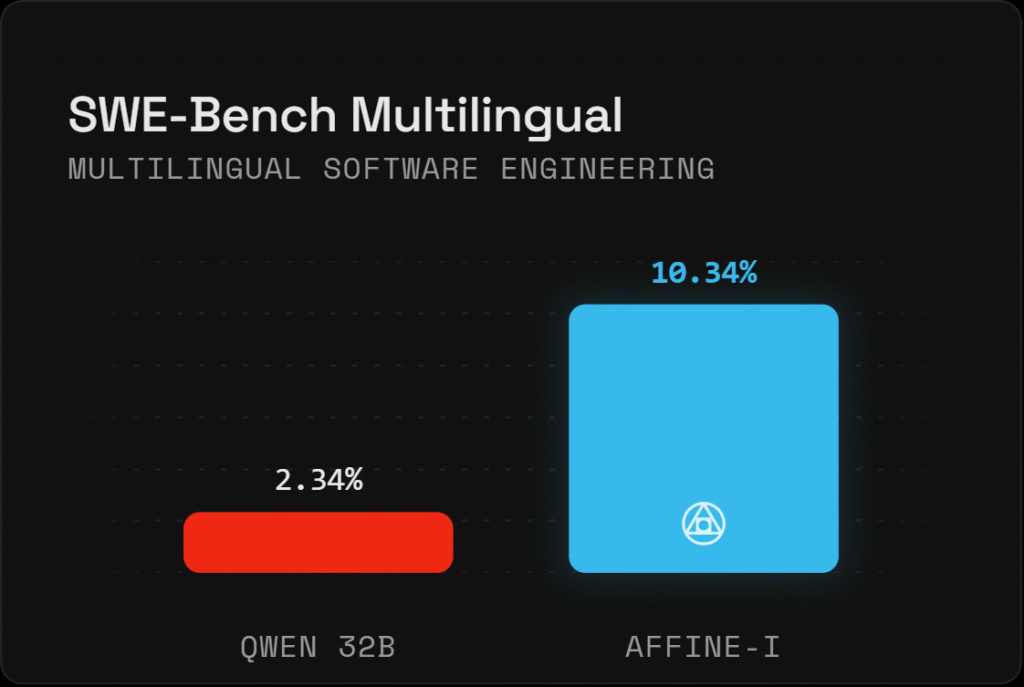Click the AFFINE-I axis label
The width and height of the screenshot is (1024, 687).
click(703, 648)
